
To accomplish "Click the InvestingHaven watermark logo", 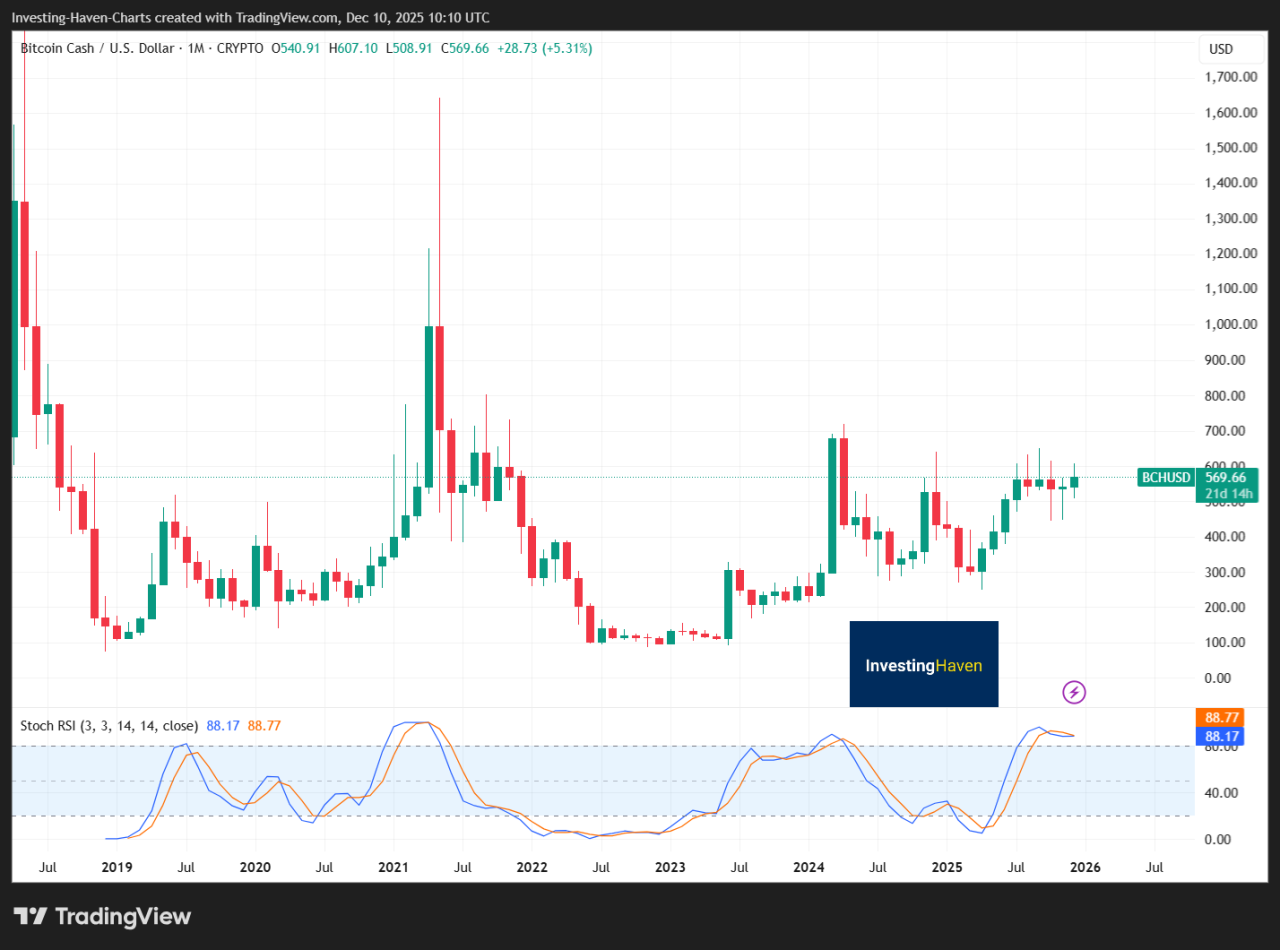I will tap(923, 664).
